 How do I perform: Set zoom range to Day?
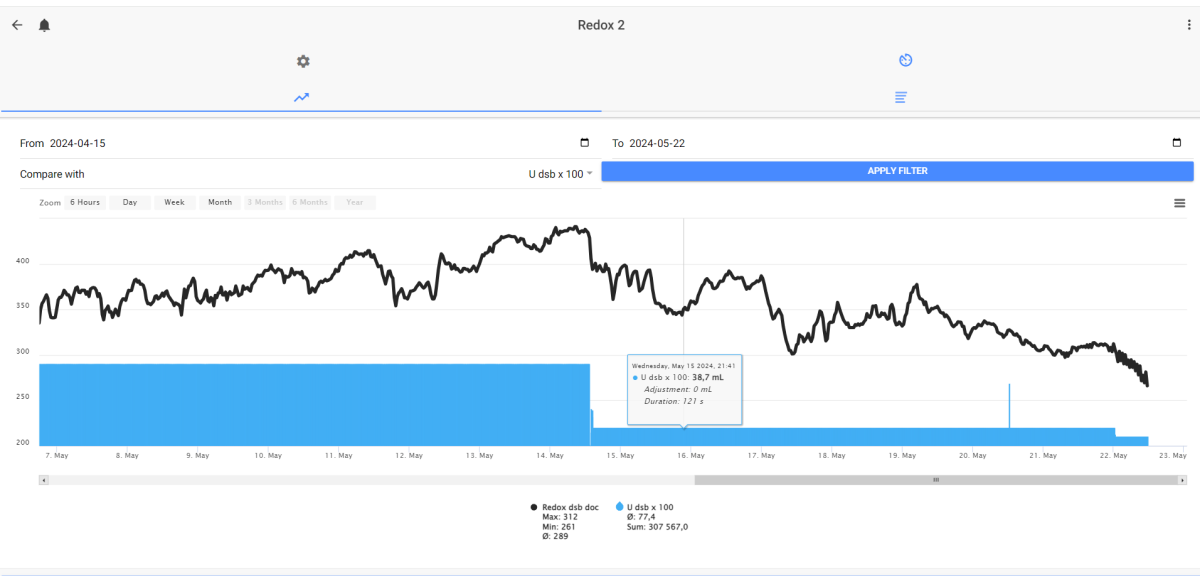pyautogui.click(x=130, y=202)
